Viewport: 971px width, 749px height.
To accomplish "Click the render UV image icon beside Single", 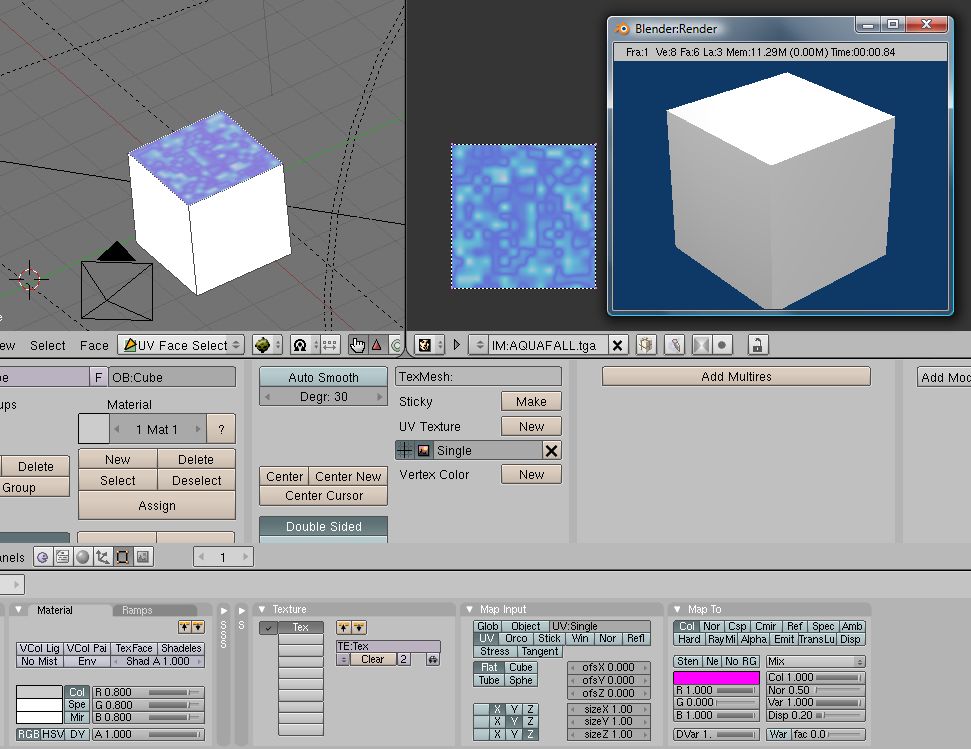I will click(x=424, y=451).
